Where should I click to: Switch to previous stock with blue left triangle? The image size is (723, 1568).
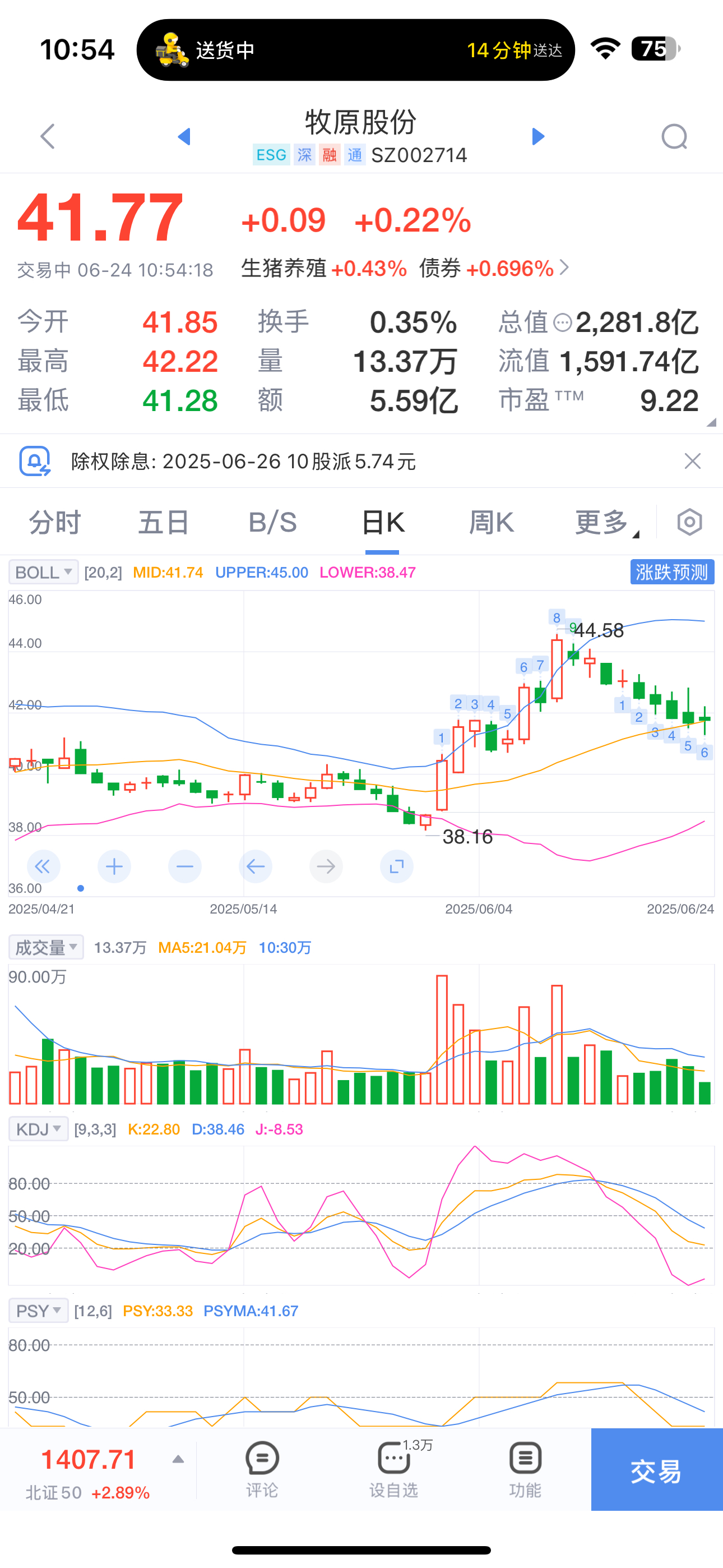click(x=184, y=136)
